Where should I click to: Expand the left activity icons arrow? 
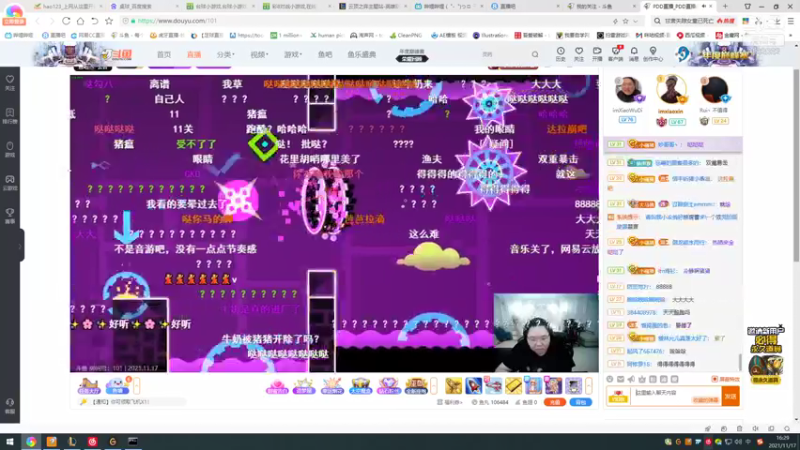point(136,386)
